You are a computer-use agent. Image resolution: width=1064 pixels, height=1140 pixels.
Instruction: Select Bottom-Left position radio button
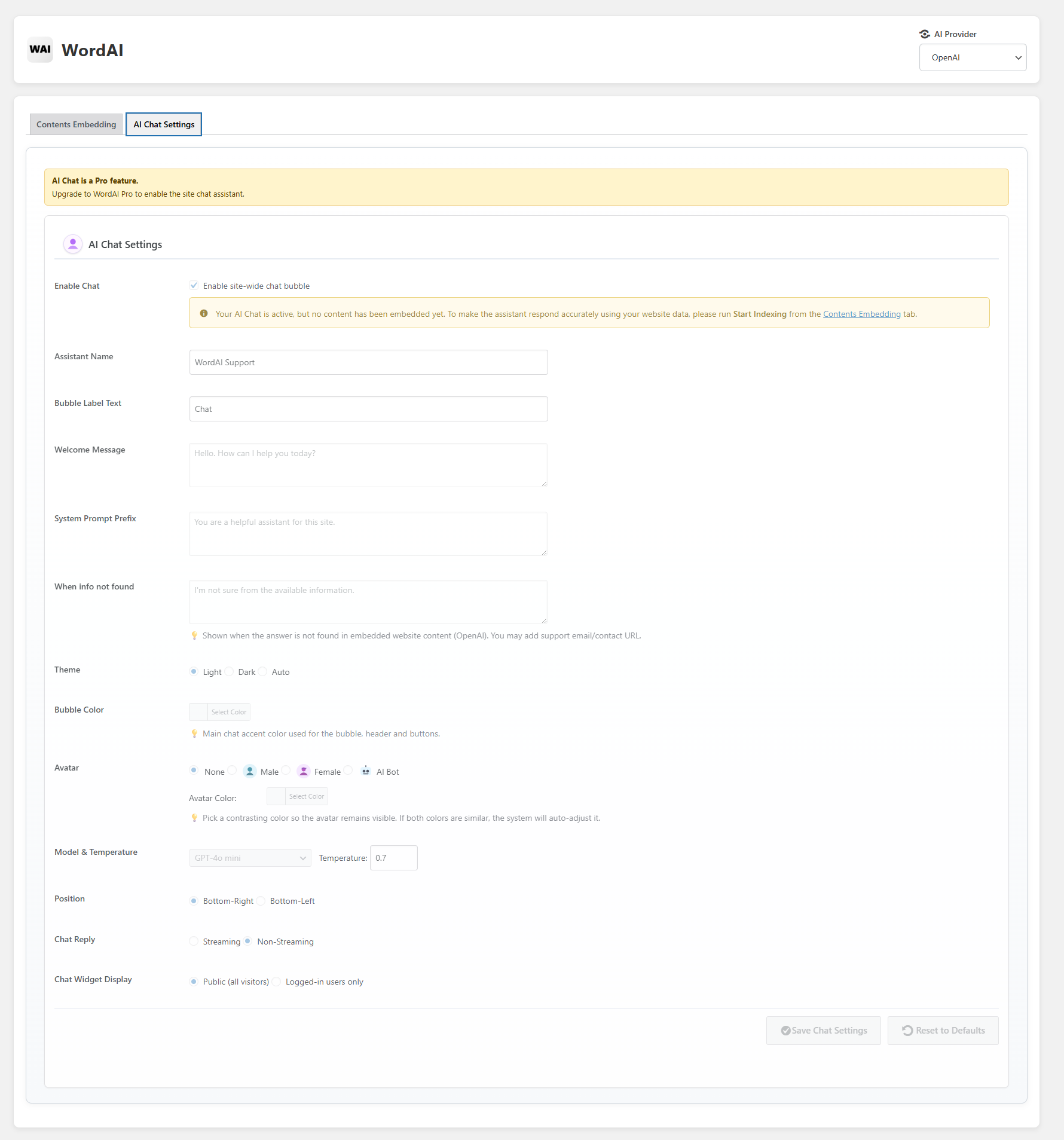coord(261,901)
